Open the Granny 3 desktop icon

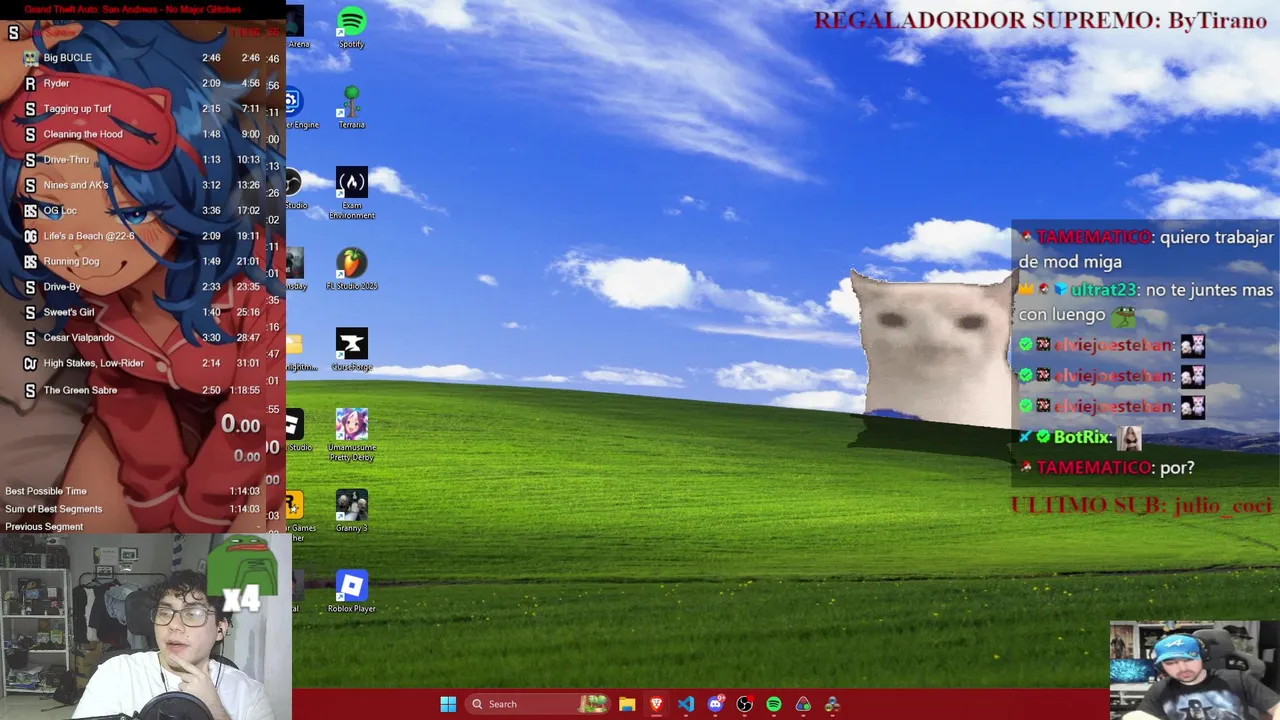point(351,511)
